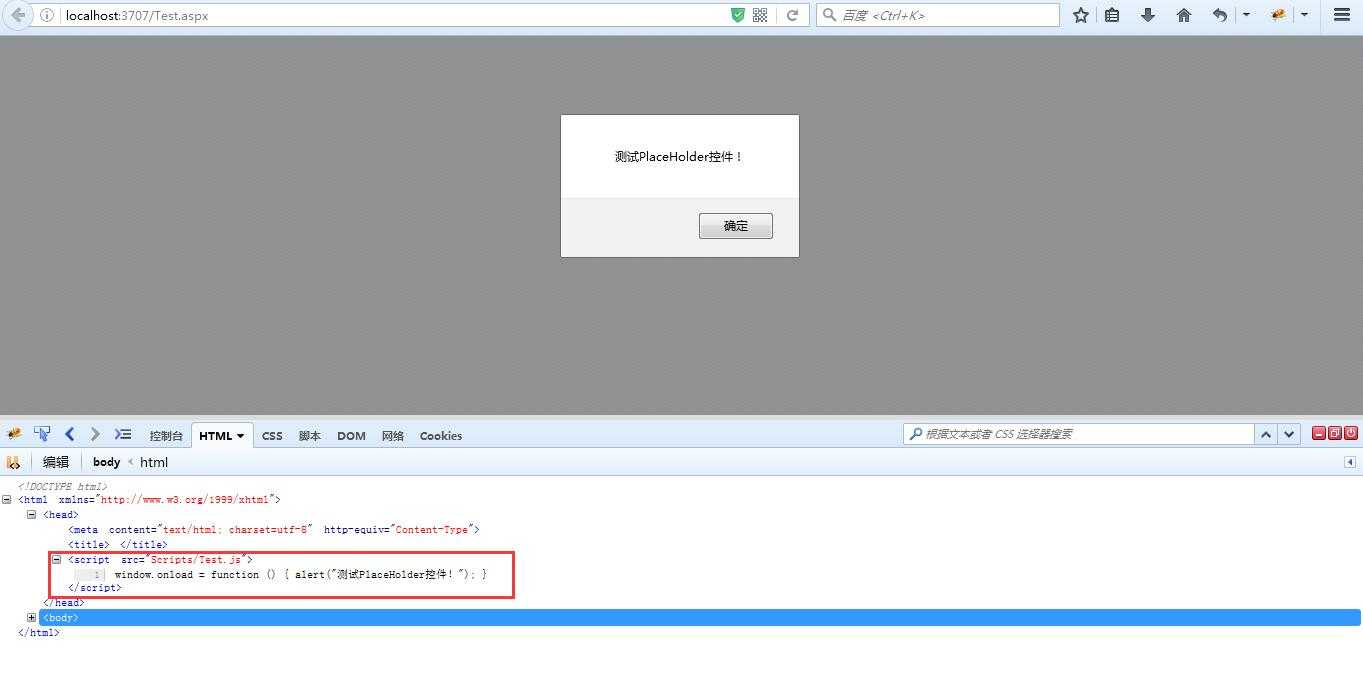1363x692 pixels.
Task: Open the downloads arrow icon
Action: 1148,15
